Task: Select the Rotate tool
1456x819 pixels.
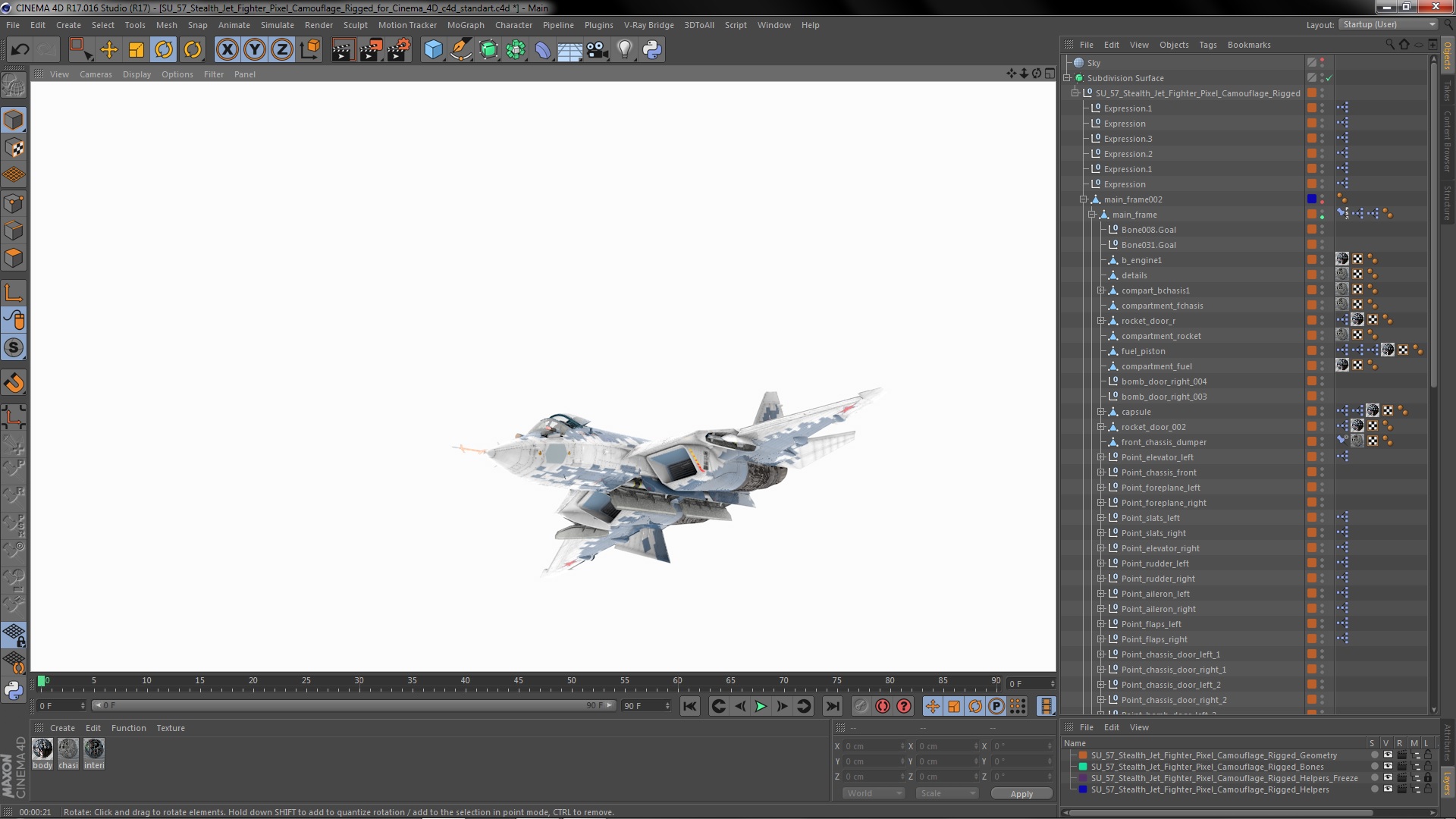Action: (x=164, y=50)
